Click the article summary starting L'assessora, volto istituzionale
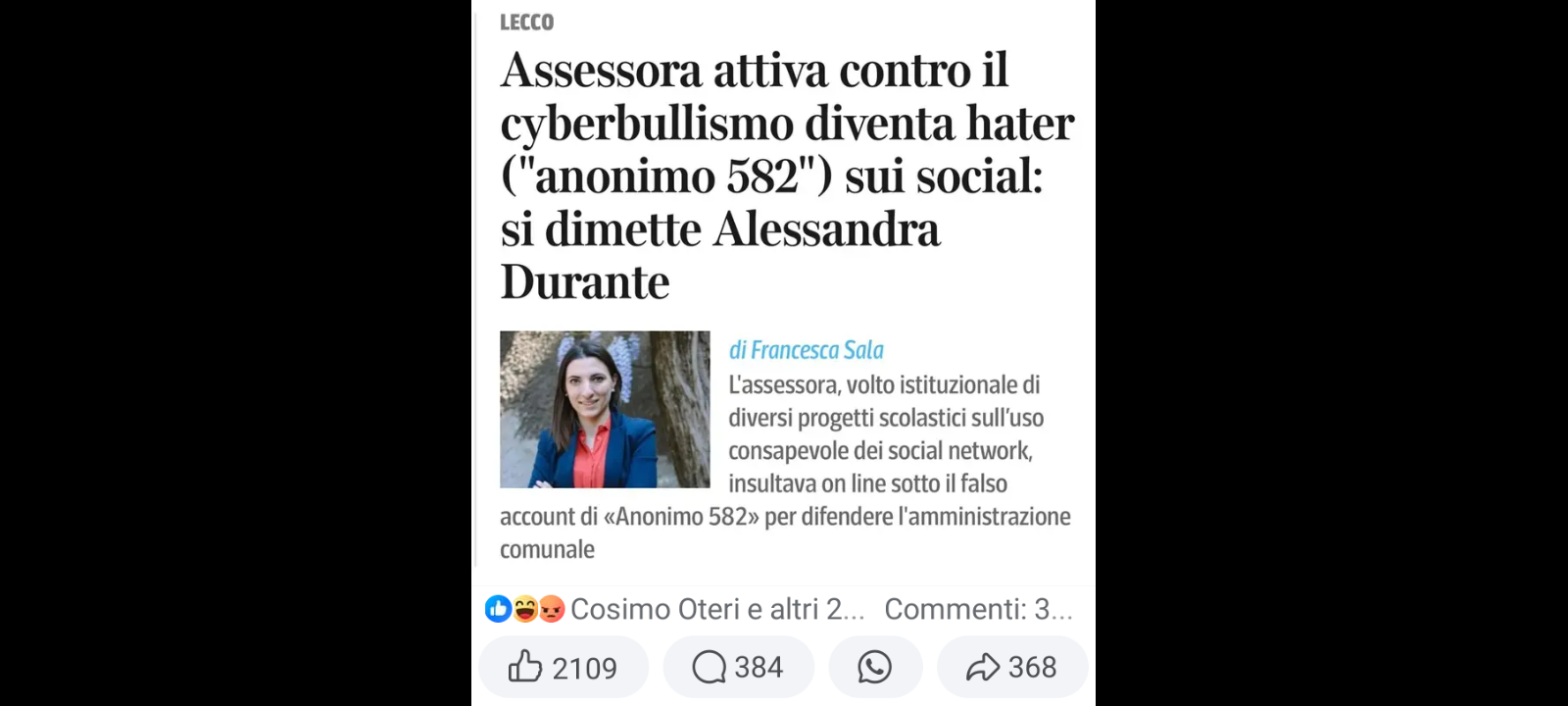This screenshot has width=1568, height=706. point(787,467)
